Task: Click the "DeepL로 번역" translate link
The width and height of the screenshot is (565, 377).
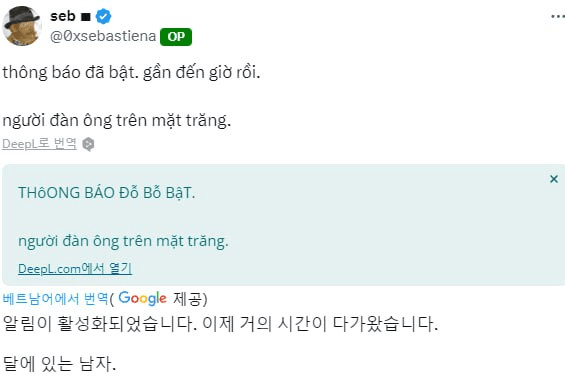Action: 39,144
